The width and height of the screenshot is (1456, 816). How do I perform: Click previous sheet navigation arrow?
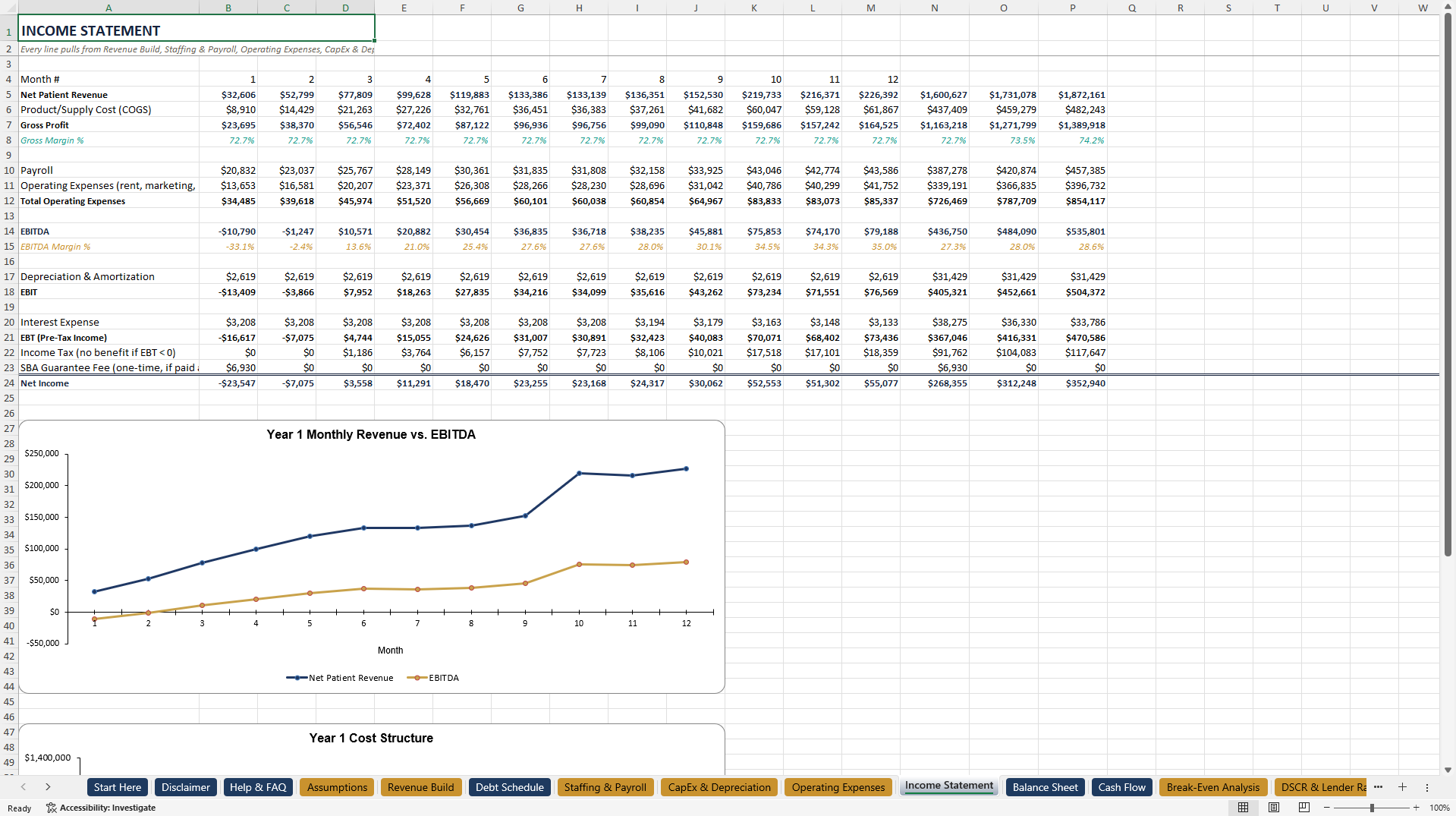click(x=24, y=787)
